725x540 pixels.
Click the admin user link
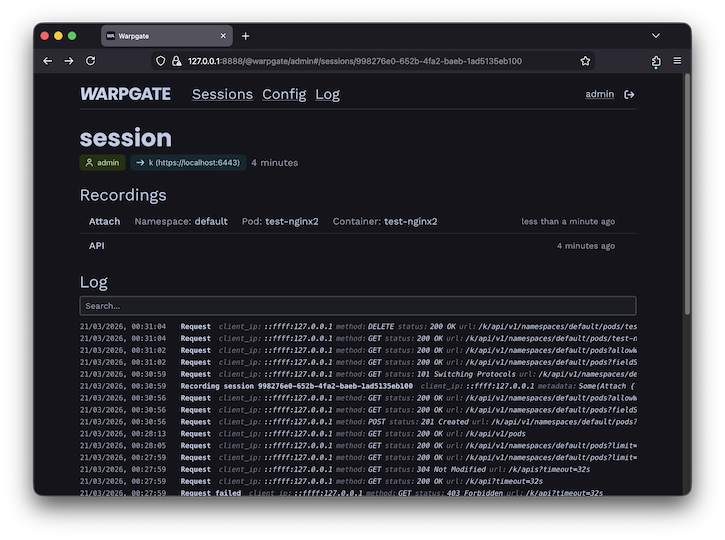599,94
